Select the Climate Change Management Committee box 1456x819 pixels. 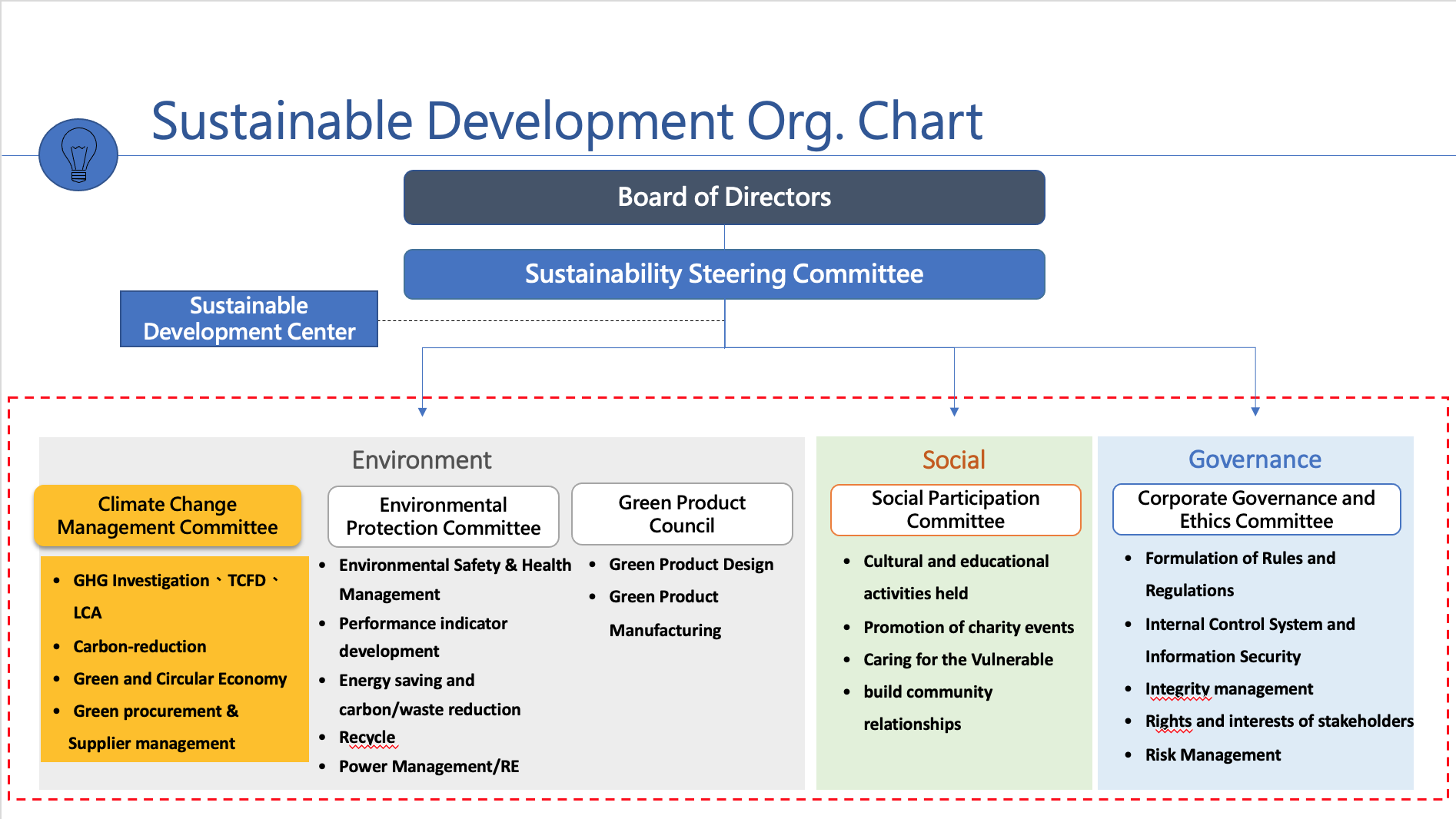(x=168, y=516)
